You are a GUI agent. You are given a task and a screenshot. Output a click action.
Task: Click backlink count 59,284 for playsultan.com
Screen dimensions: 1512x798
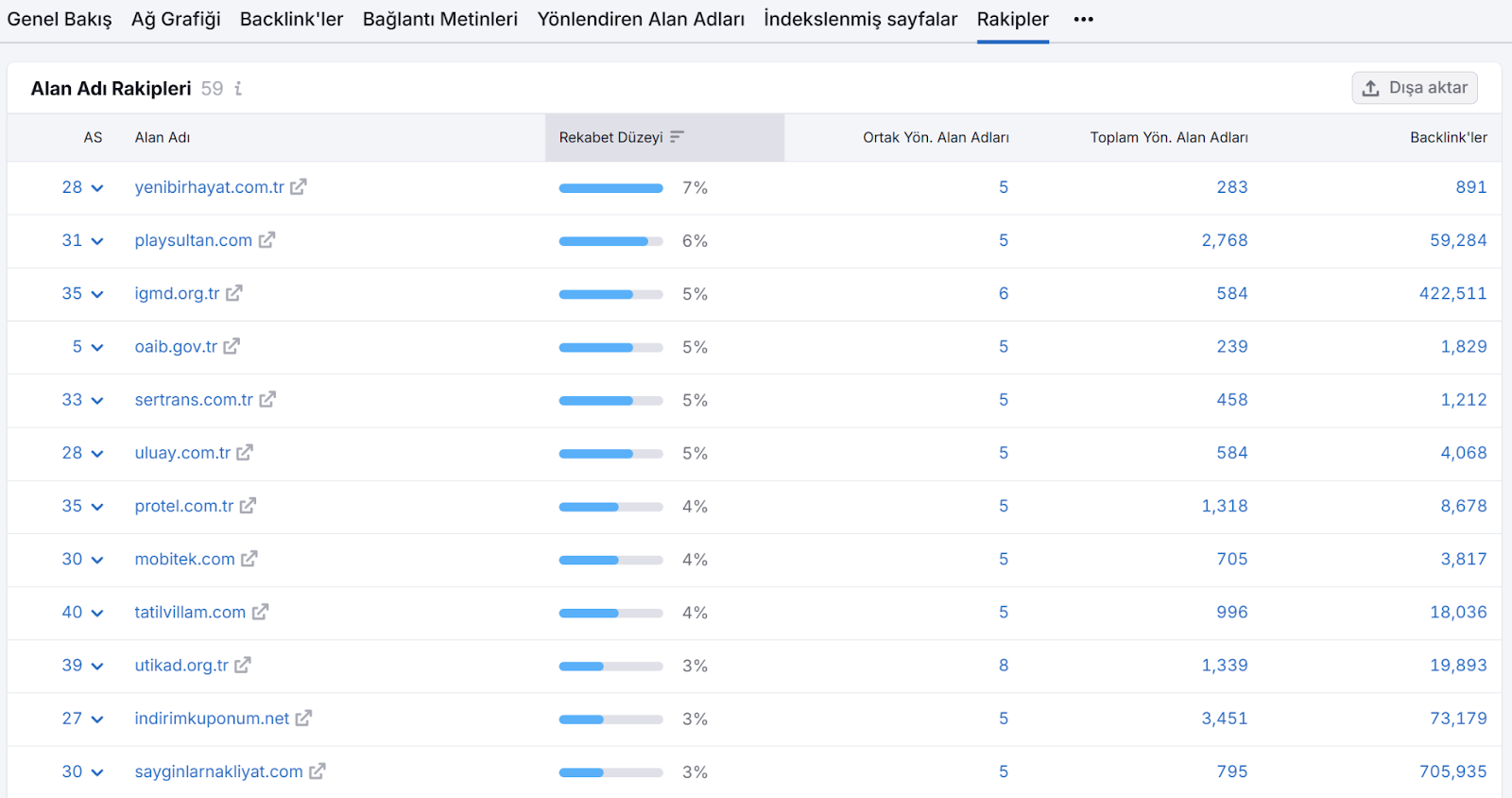pos(1458,240)
